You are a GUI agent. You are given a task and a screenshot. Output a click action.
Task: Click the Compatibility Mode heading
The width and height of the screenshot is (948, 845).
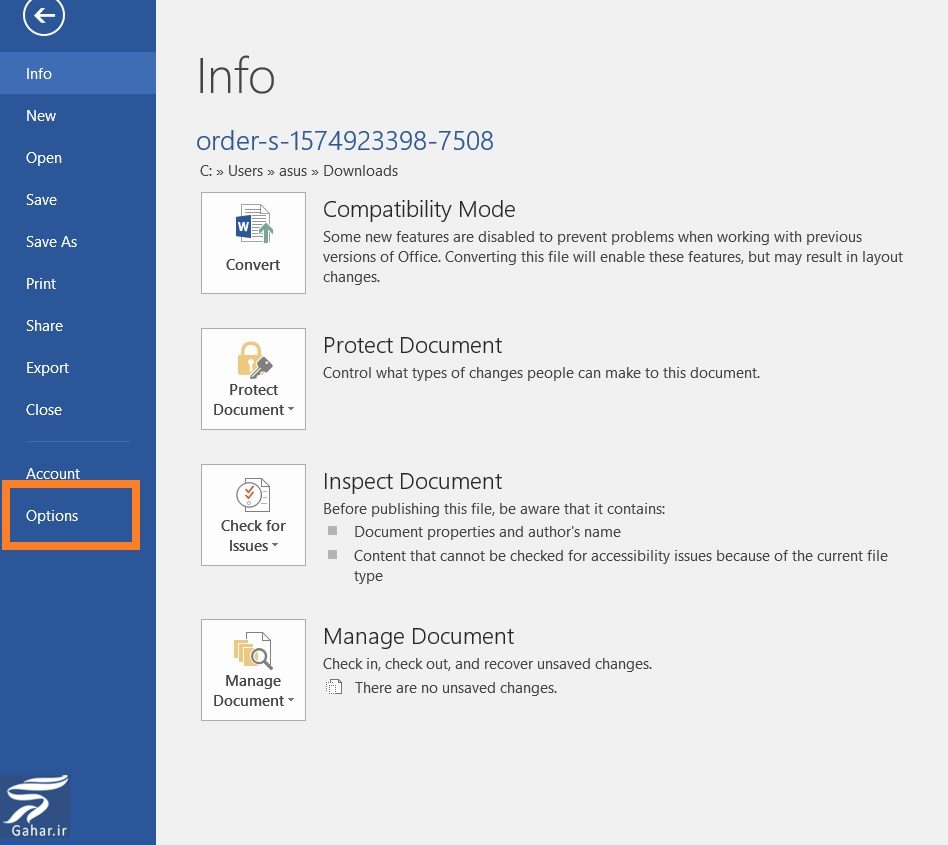click(419, 209)
